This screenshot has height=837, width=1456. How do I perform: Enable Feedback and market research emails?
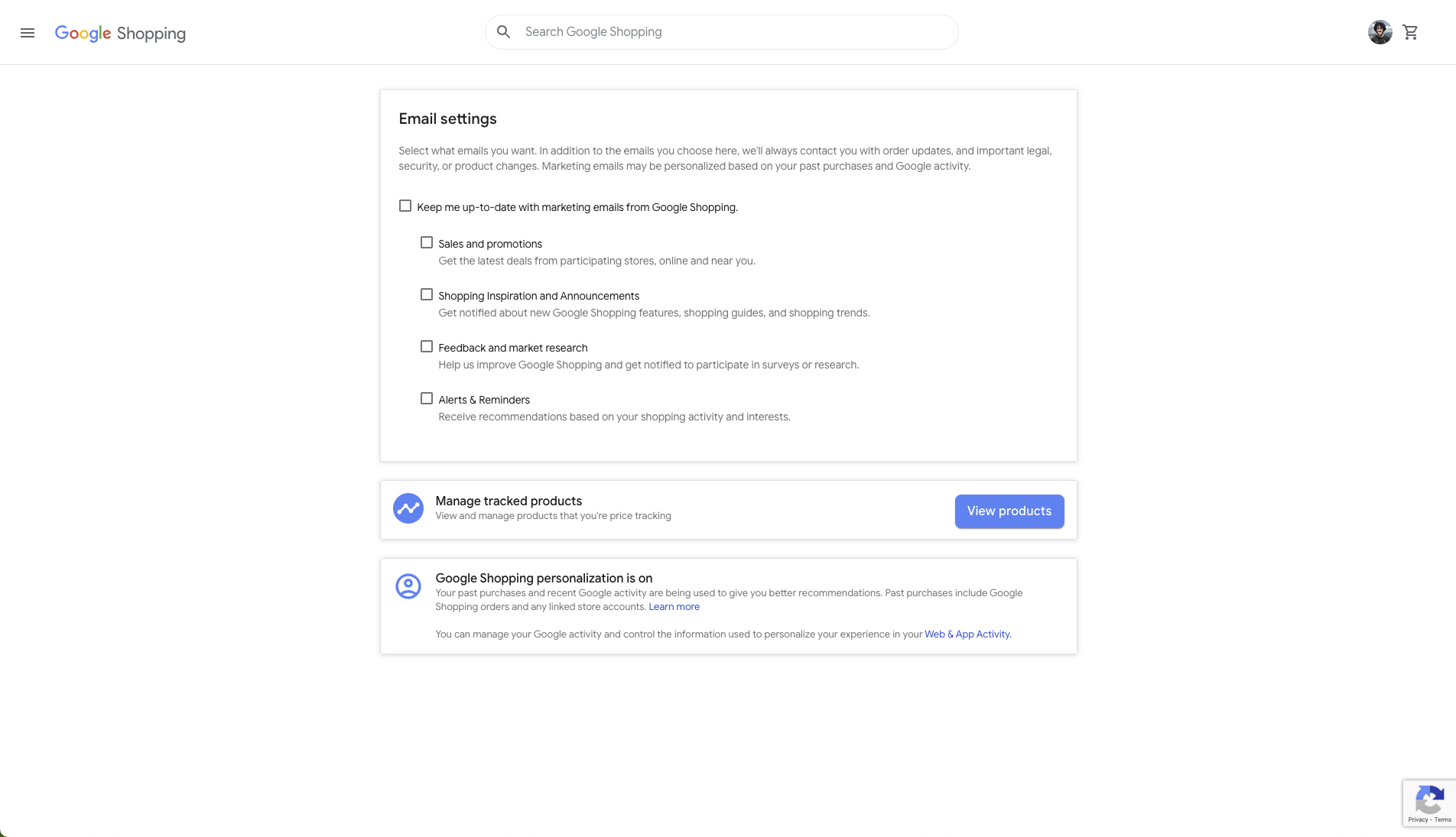tap(427, 346)
